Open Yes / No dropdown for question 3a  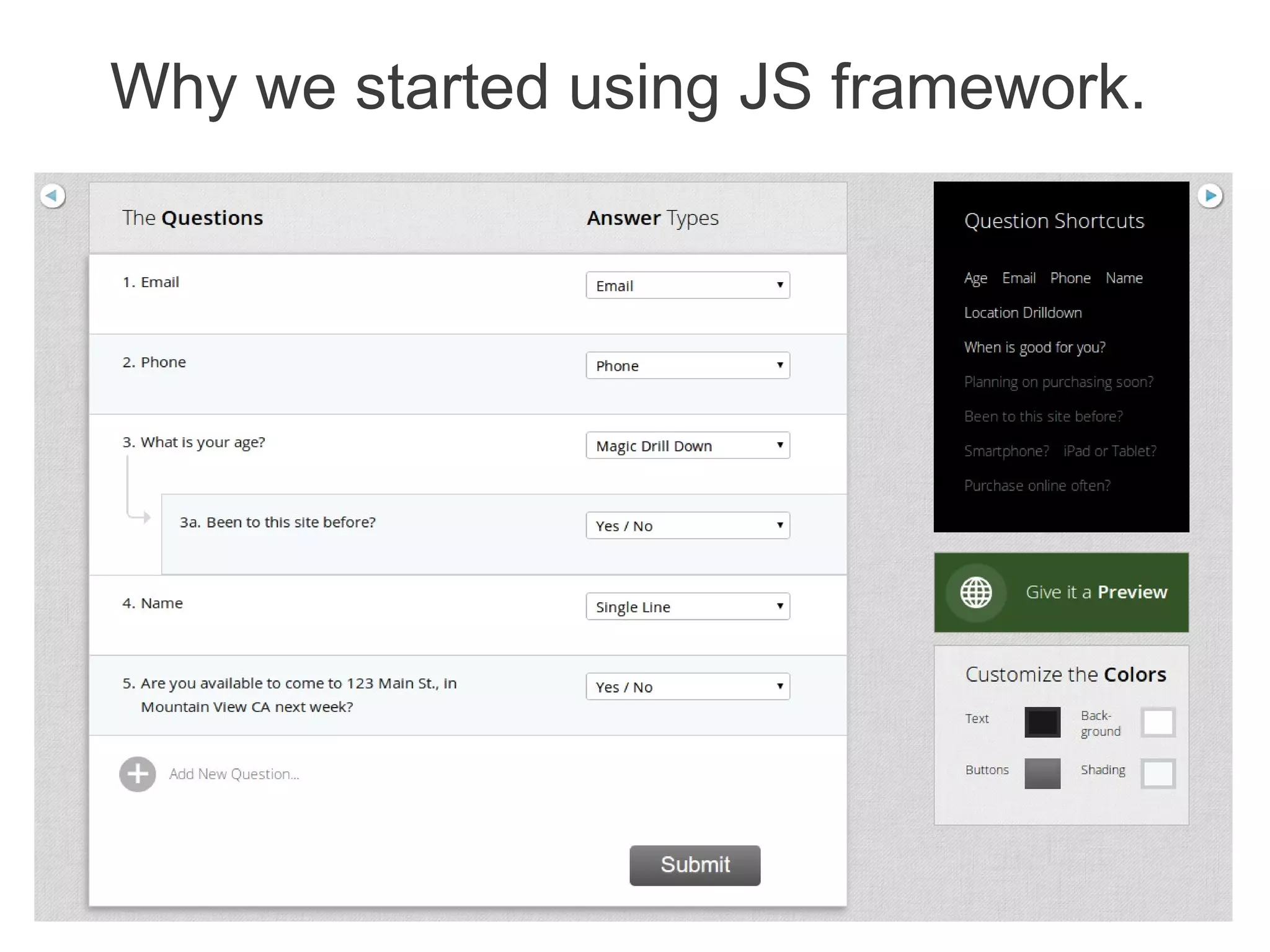click(687, 525)
